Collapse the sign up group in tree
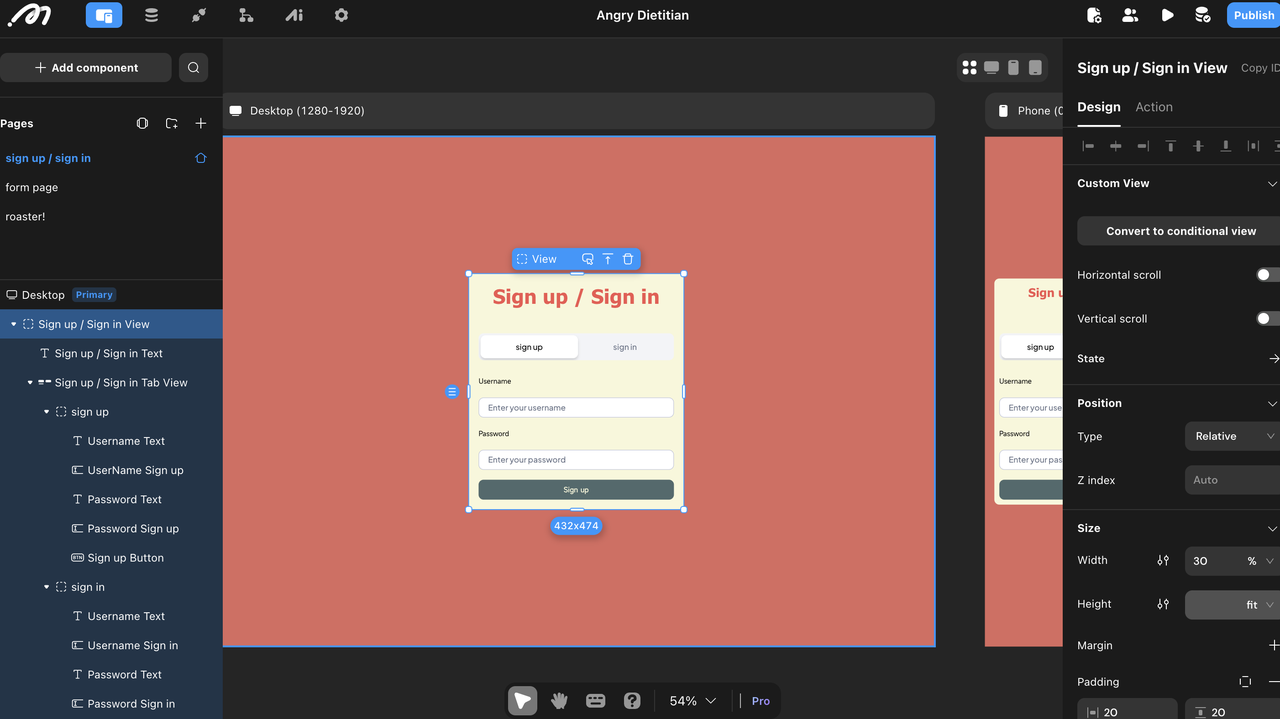Viewport: 1280px width, 719px height. coord(46,412)
